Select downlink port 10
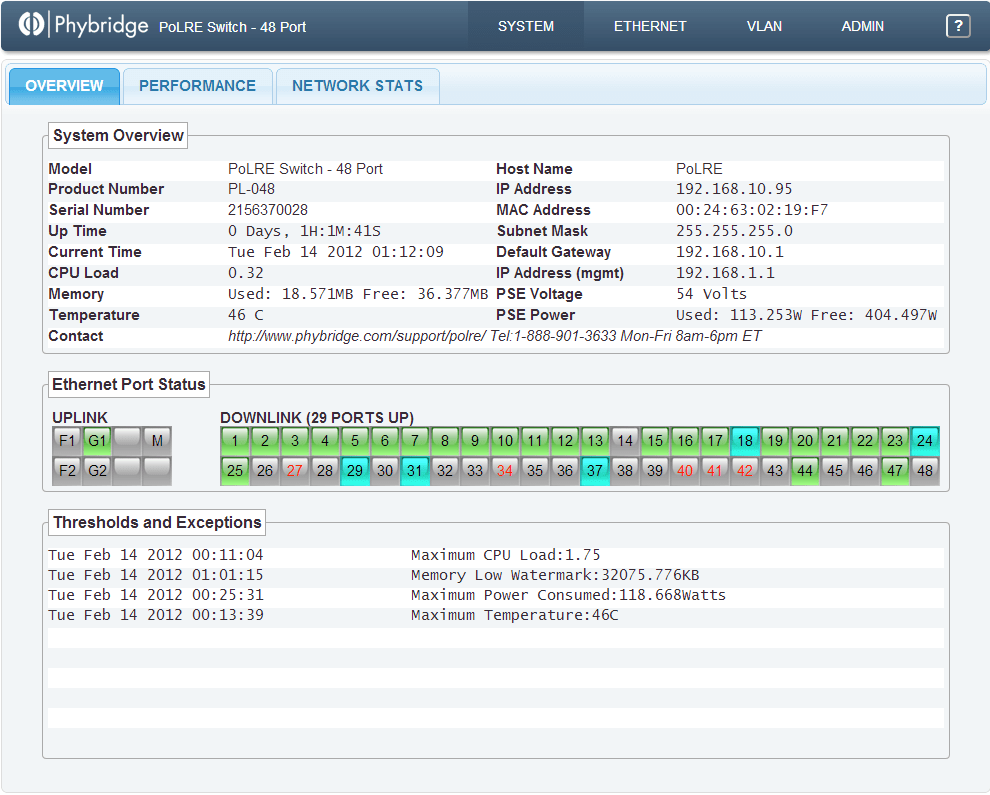Image resolution: width=990 pixels, height=795 pixels. pyautogui.click(x=505, y=441)
